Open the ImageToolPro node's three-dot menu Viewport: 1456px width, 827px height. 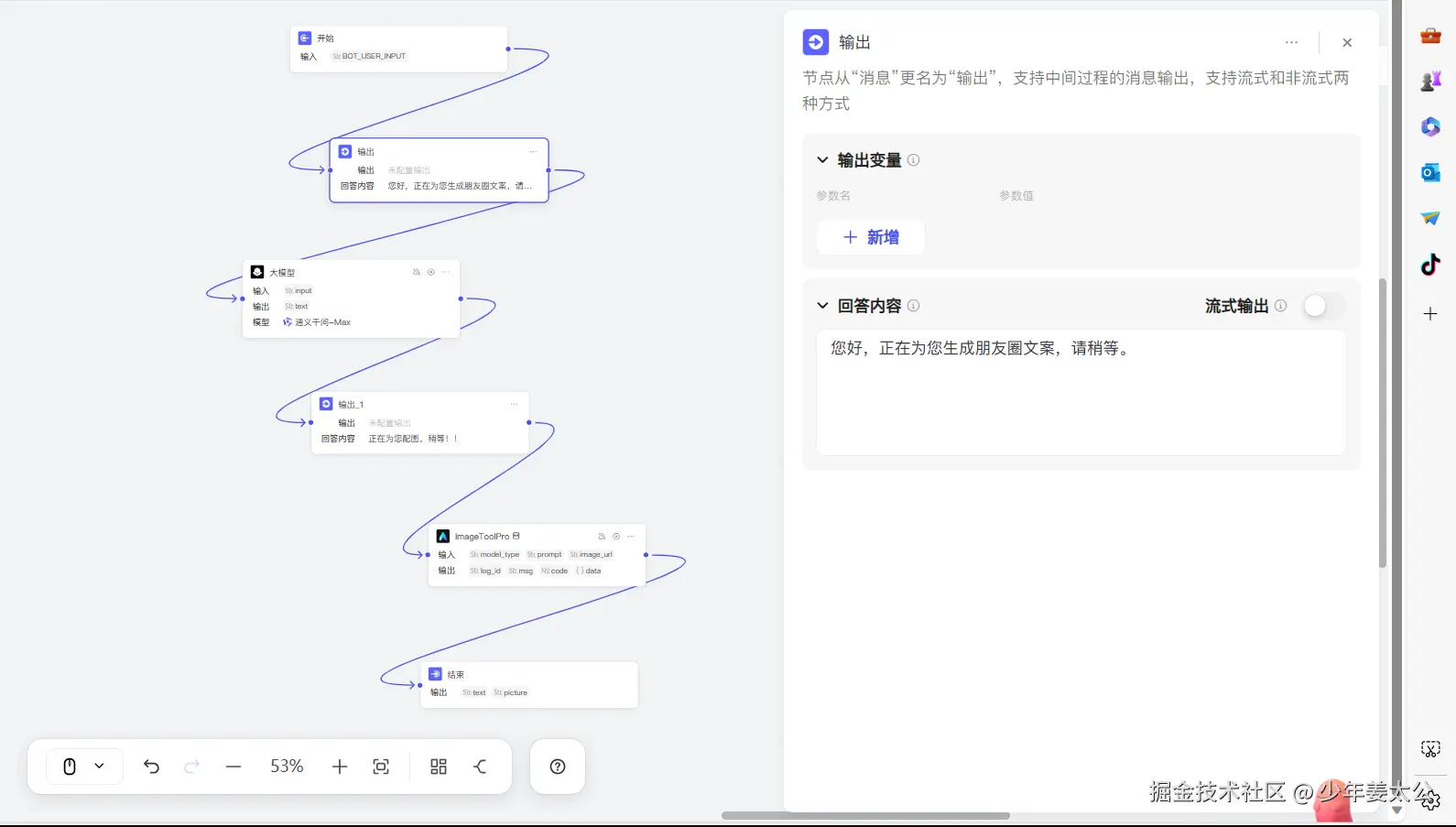click(x=631, y=536)
